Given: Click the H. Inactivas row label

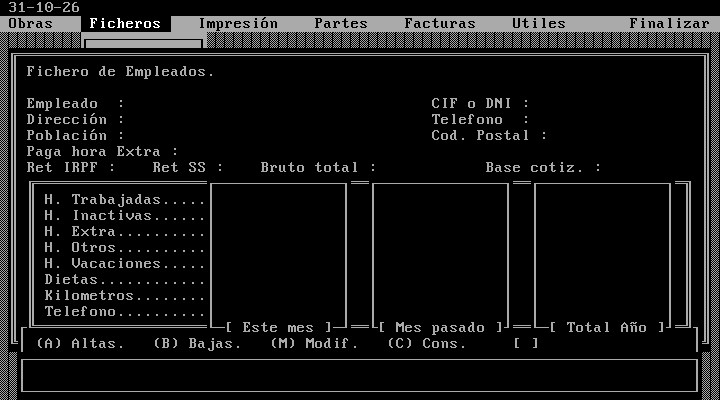Looking at the screenshot, I should point(124,216).
